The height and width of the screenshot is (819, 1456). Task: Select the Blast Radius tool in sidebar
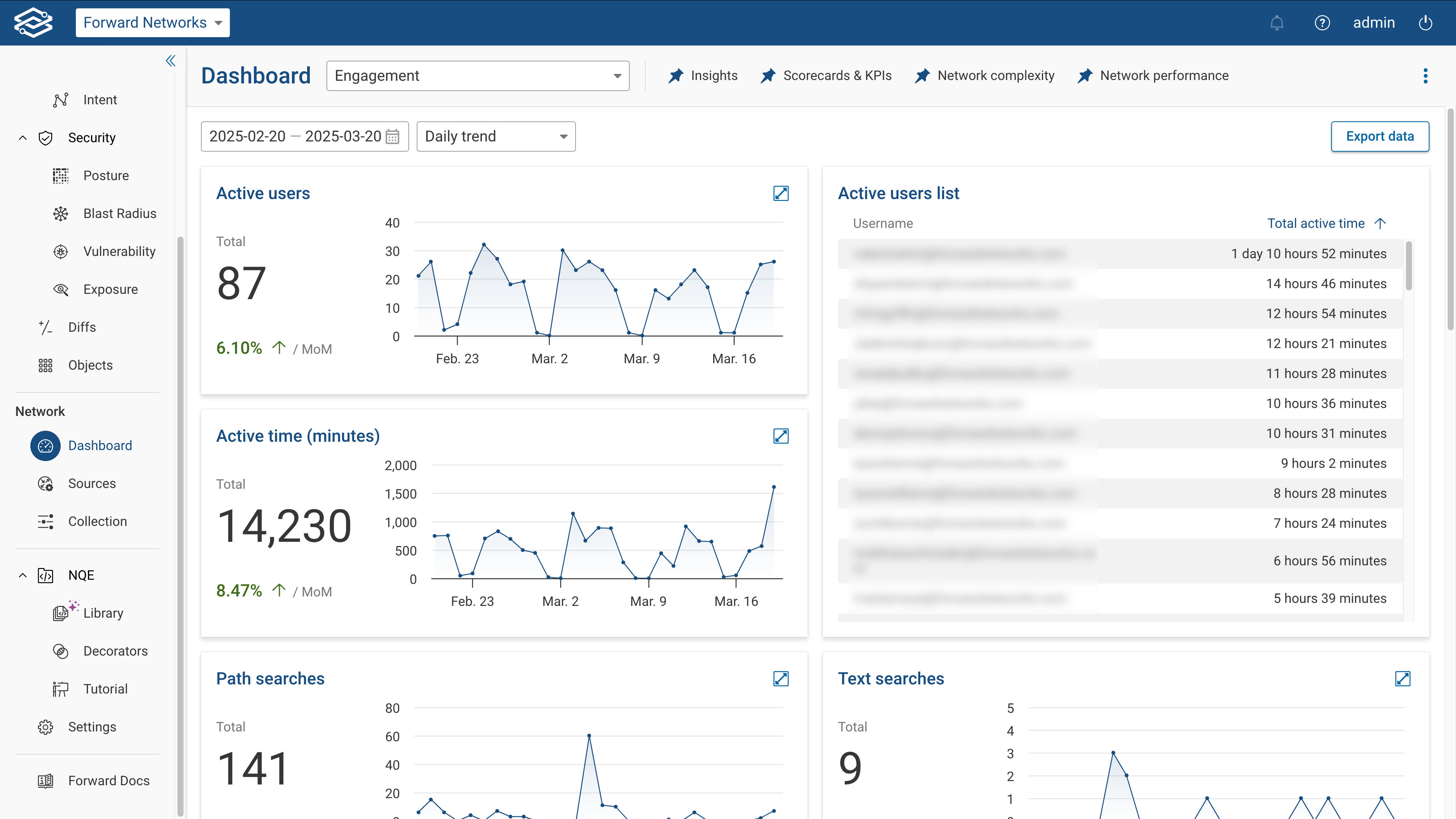point(120,213)
